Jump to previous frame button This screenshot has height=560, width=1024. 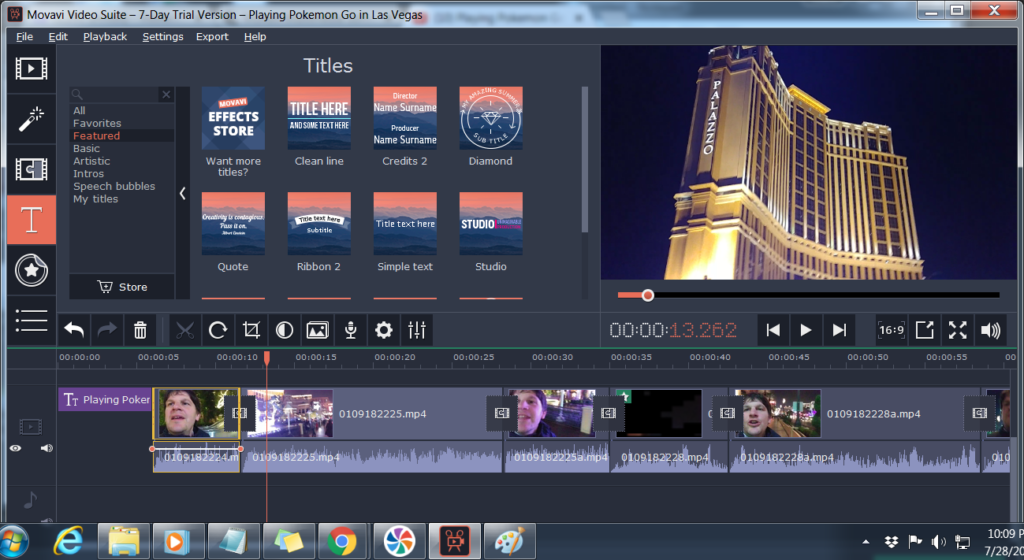(773, 330)
